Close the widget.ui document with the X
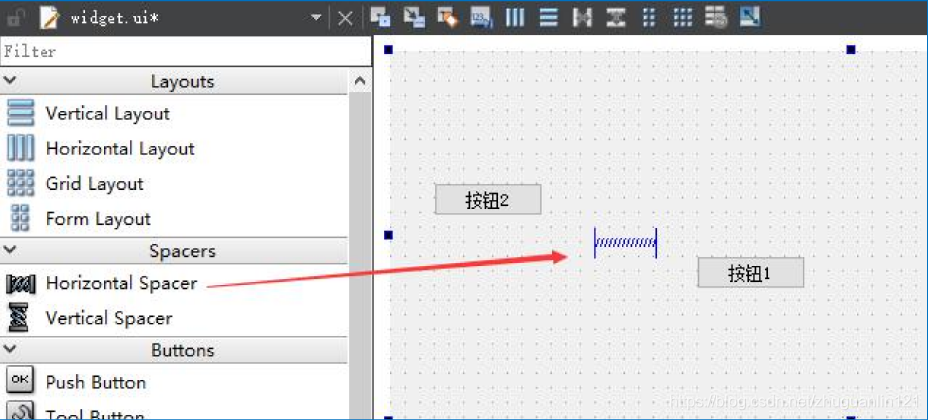 (x=345, y=18)
